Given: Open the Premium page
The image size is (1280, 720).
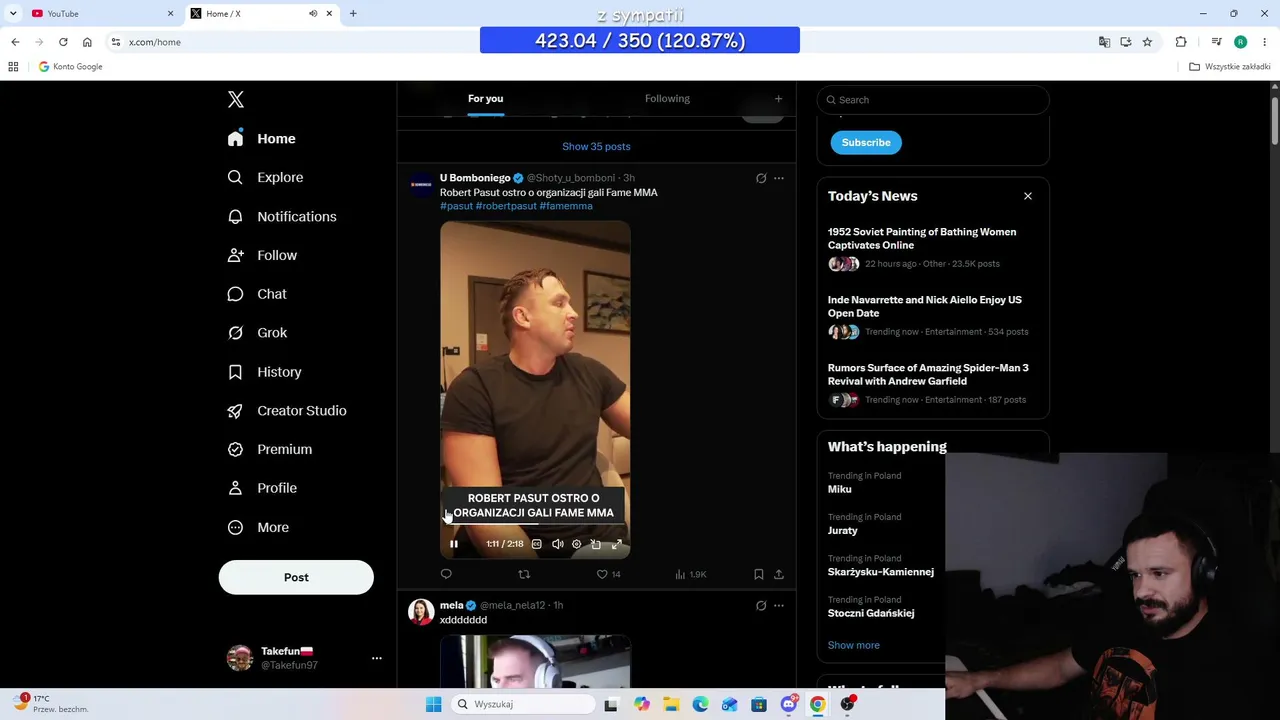Looking at the screenshot, I should pyautogui.click(x=270, y=449).
